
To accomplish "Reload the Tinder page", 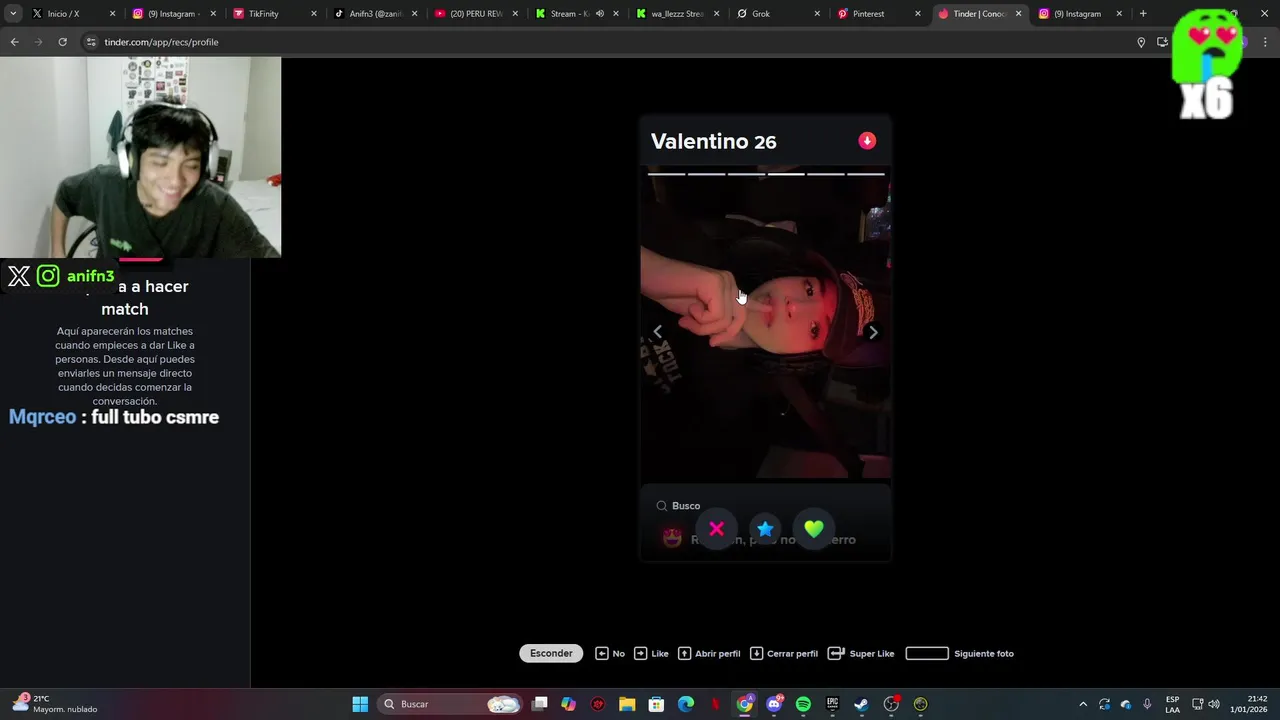I will pyautogui.click(x=62, y=42).
